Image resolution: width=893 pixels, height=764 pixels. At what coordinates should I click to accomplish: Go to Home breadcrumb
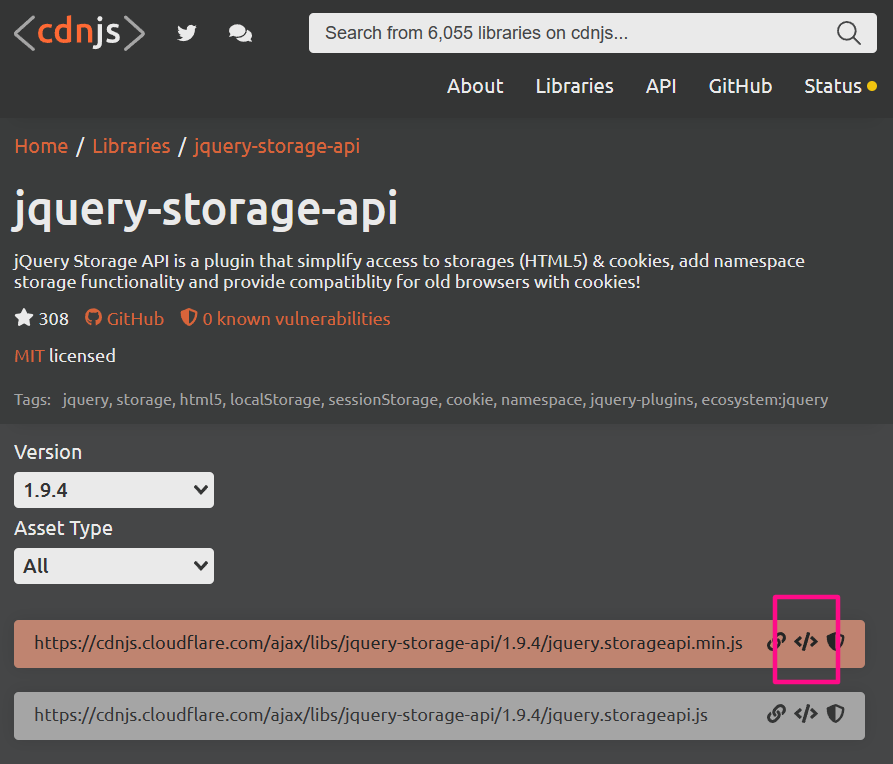[41, 146]
